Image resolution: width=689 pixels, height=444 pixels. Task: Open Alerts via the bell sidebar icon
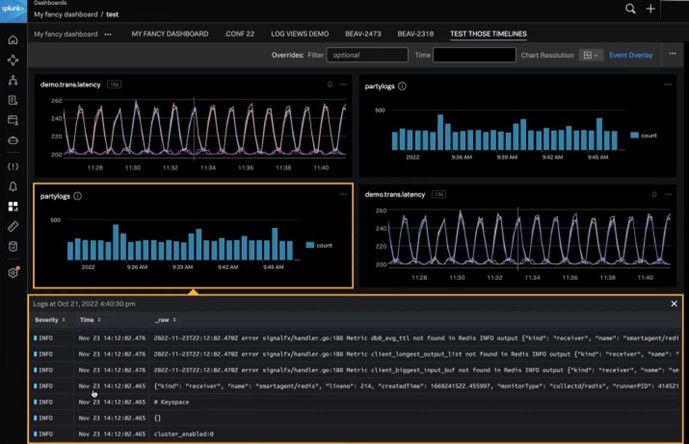[13, 187]
